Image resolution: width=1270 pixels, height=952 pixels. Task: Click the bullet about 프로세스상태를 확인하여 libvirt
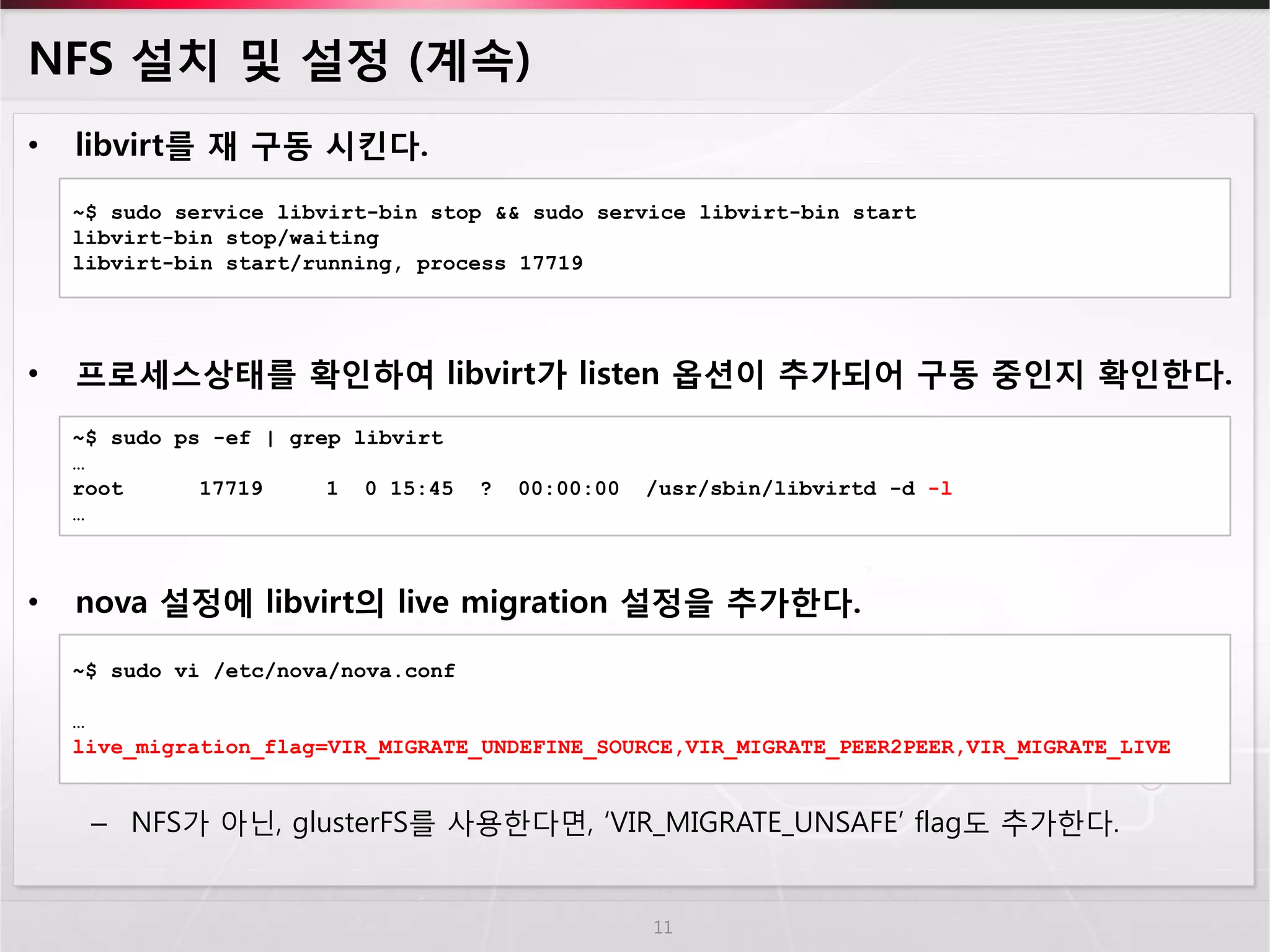point(654,374)
